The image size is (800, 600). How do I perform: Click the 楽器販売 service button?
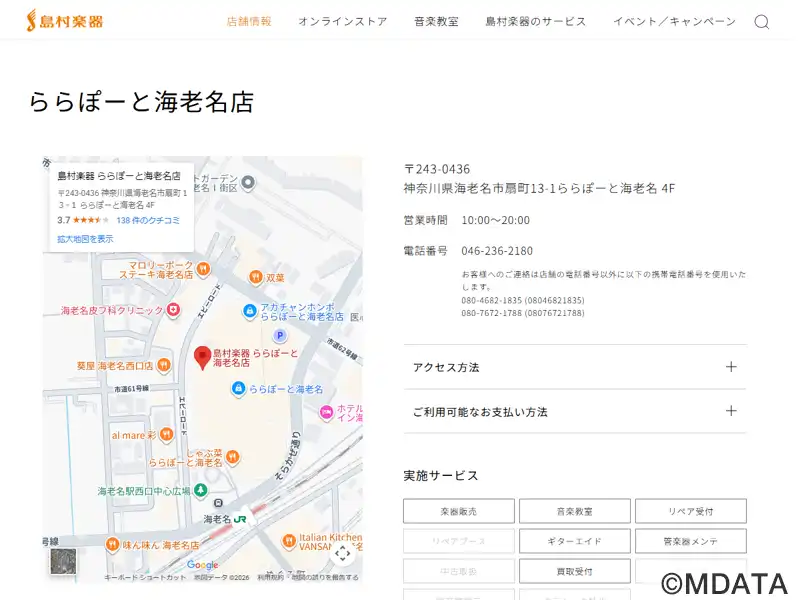click(x=458, y=511)
